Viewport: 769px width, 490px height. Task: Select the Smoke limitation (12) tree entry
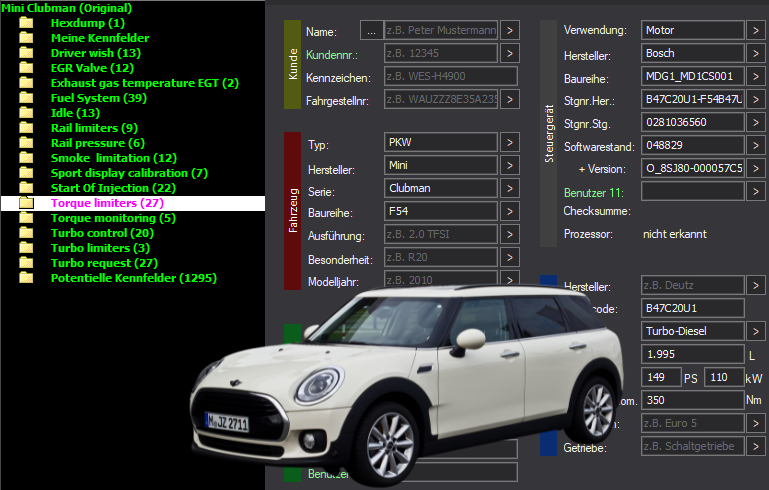point(114,158)
